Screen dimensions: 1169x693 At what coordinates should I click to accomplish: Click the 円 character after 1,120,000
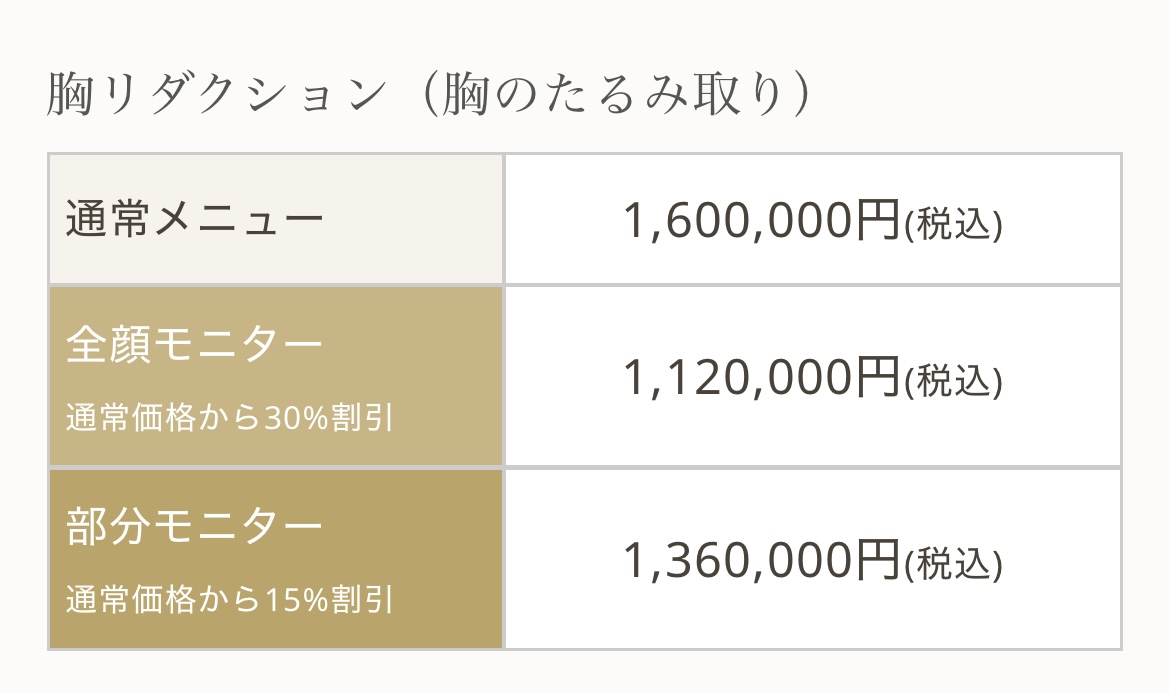click(878, 378)
